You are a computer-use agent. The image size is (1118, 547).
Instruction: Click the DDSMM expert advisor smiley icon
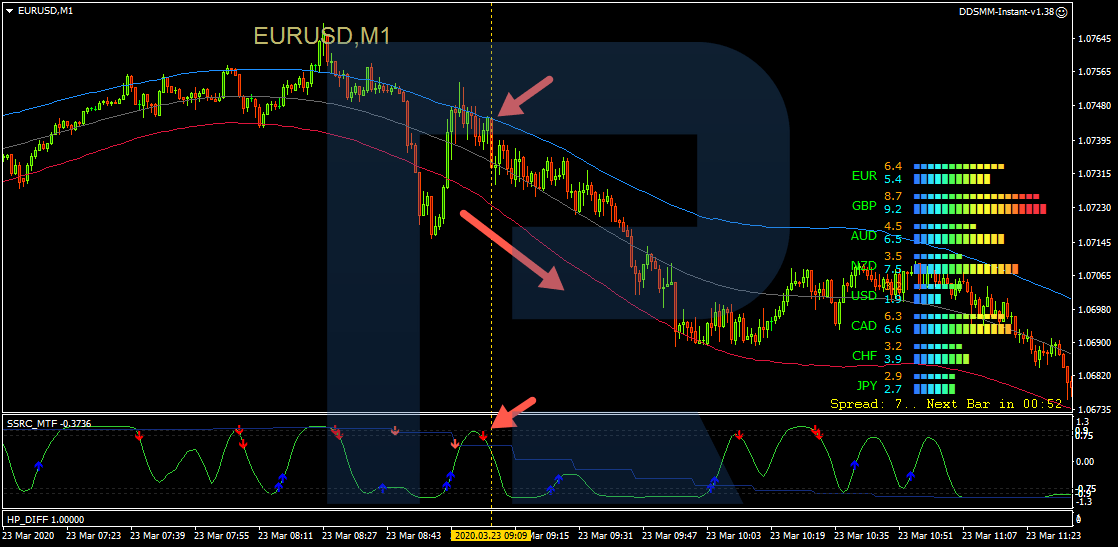click(1063, 10)
